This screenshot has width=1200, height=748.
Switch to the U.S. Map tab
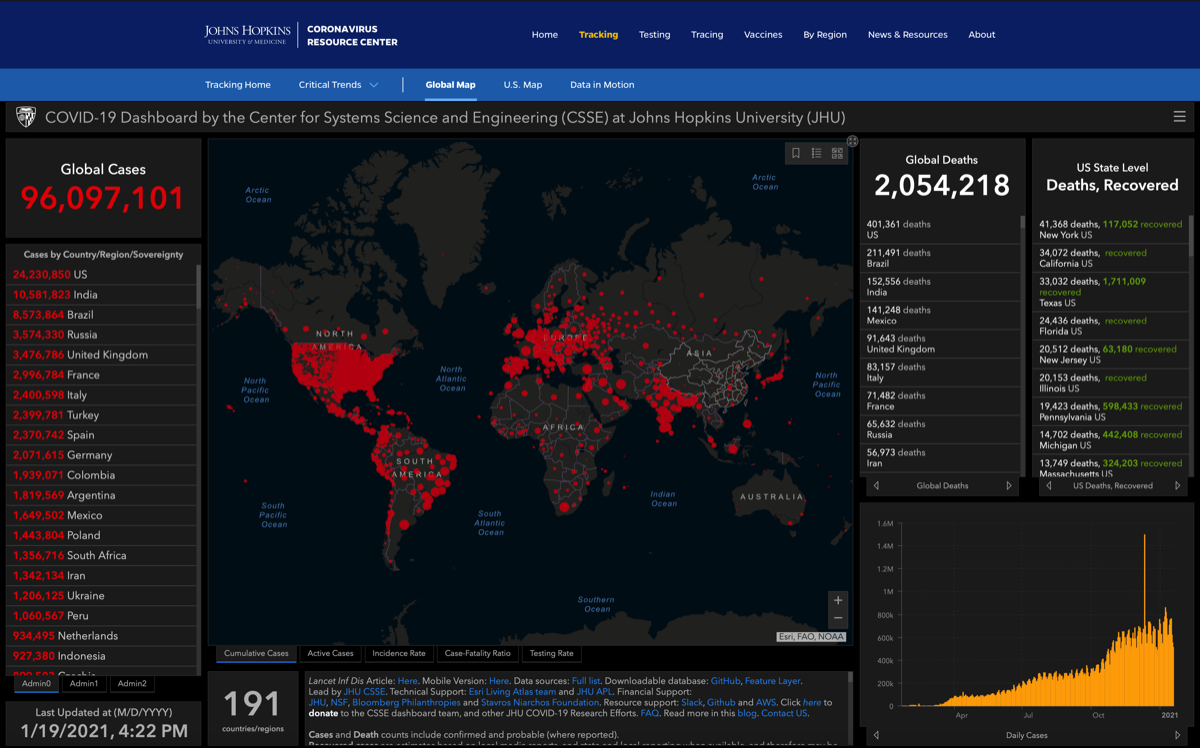(523, 85)
